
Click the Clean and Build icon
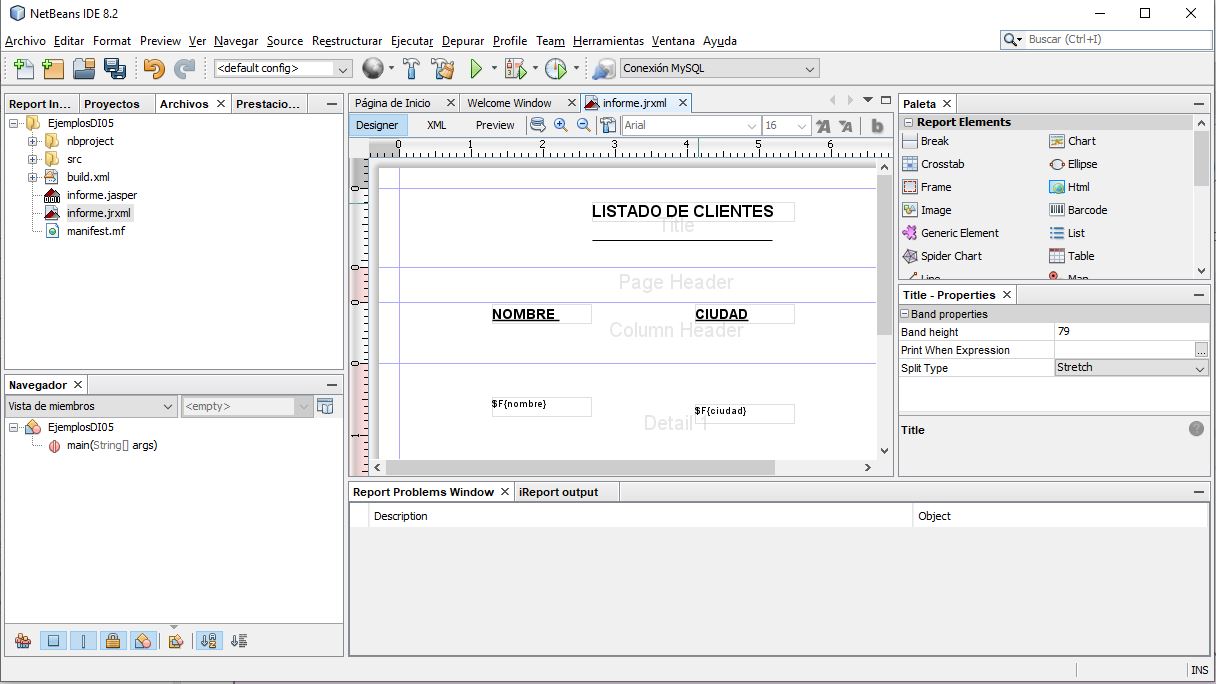point(443,68)
